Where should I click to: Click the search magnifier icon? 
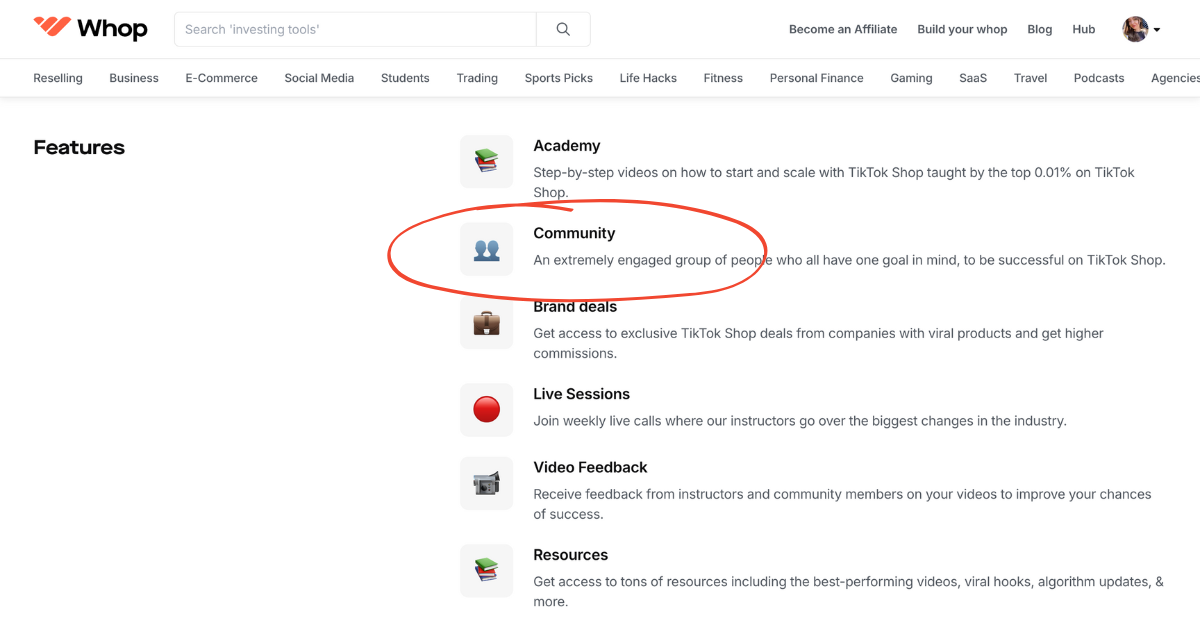[x=563, y=29]
